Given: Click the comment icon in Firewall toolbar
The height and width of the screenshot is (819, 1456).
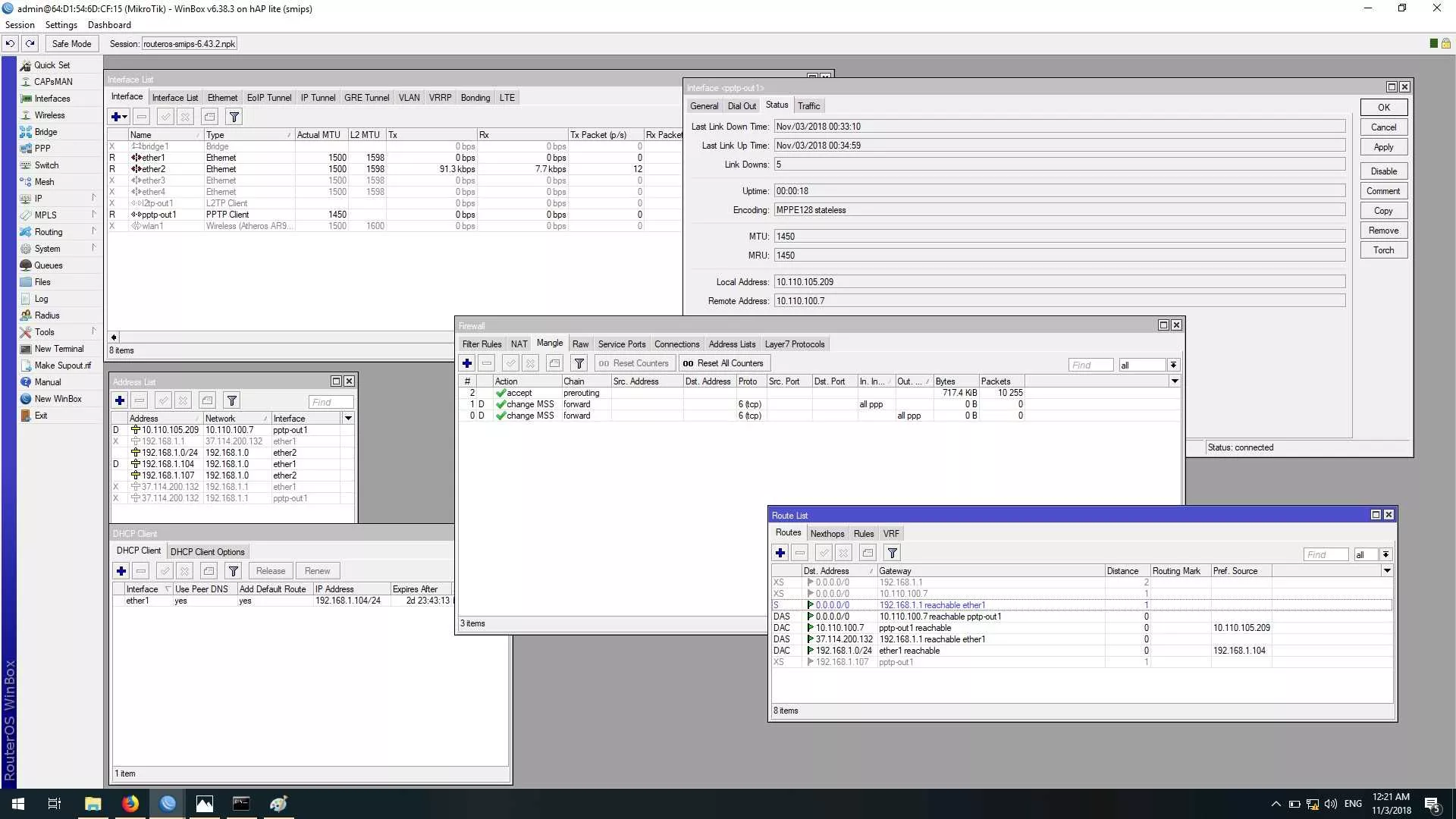Looking at the screenshot, I should 554,363.
